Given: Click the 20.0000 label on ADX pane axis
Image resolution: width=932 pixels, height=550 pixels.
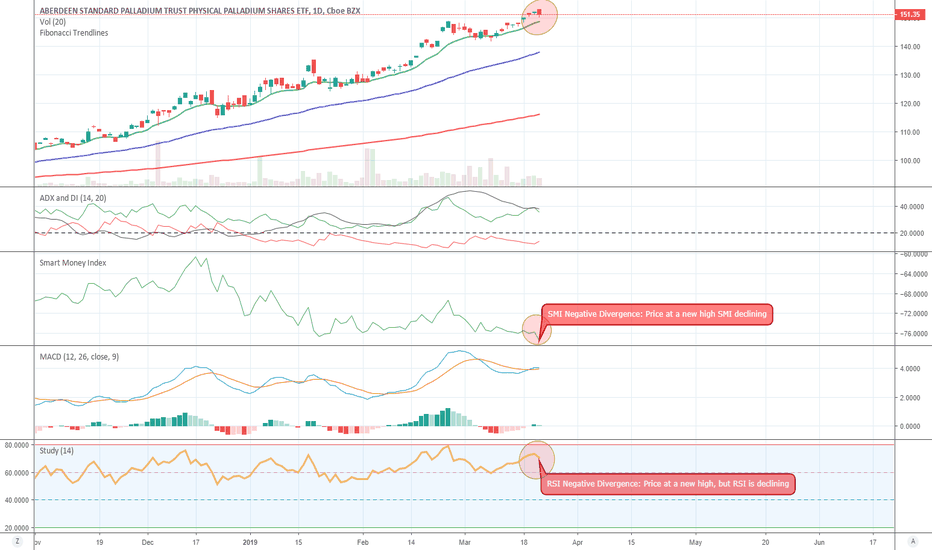Looking at the screenshot, I should coord(912,233).
